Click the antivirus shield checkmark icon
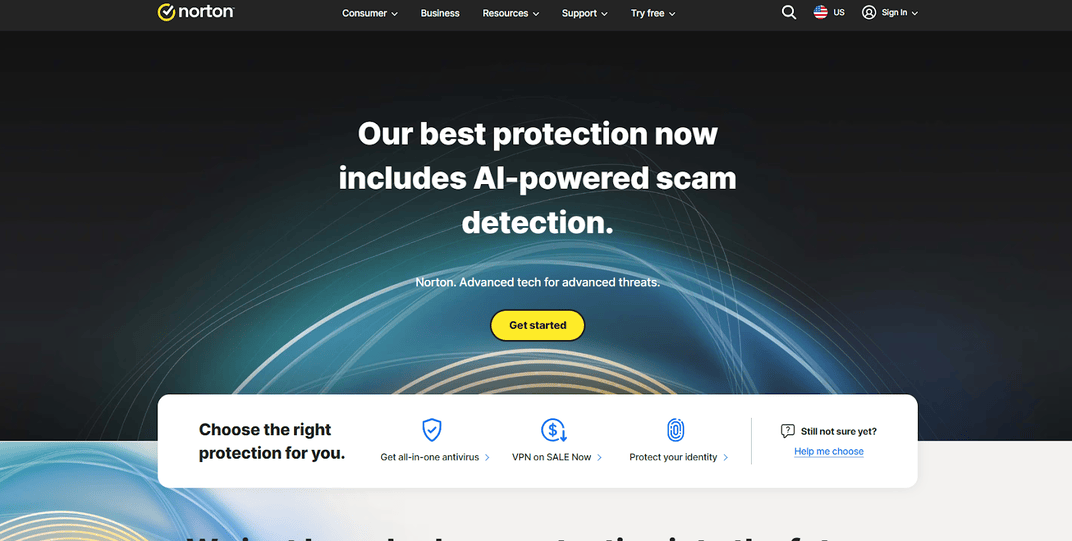The image size is (1072, 541). click(431, 430)
